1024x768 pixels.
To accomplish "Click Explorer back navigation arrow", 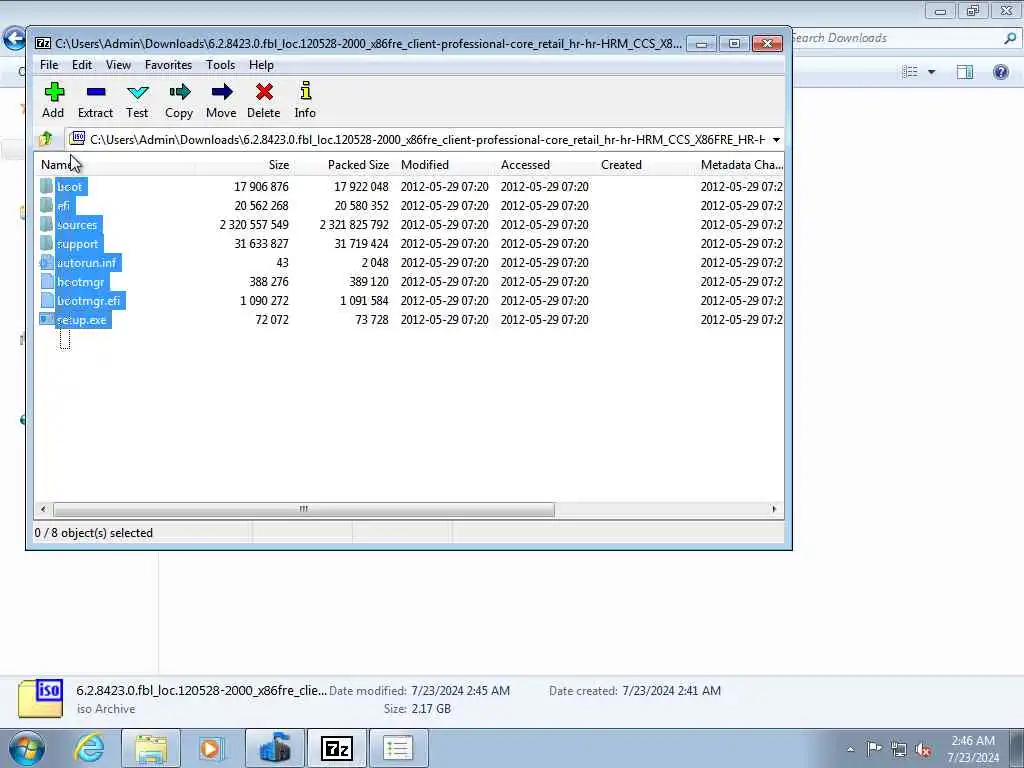I will (x=14, y=38).
